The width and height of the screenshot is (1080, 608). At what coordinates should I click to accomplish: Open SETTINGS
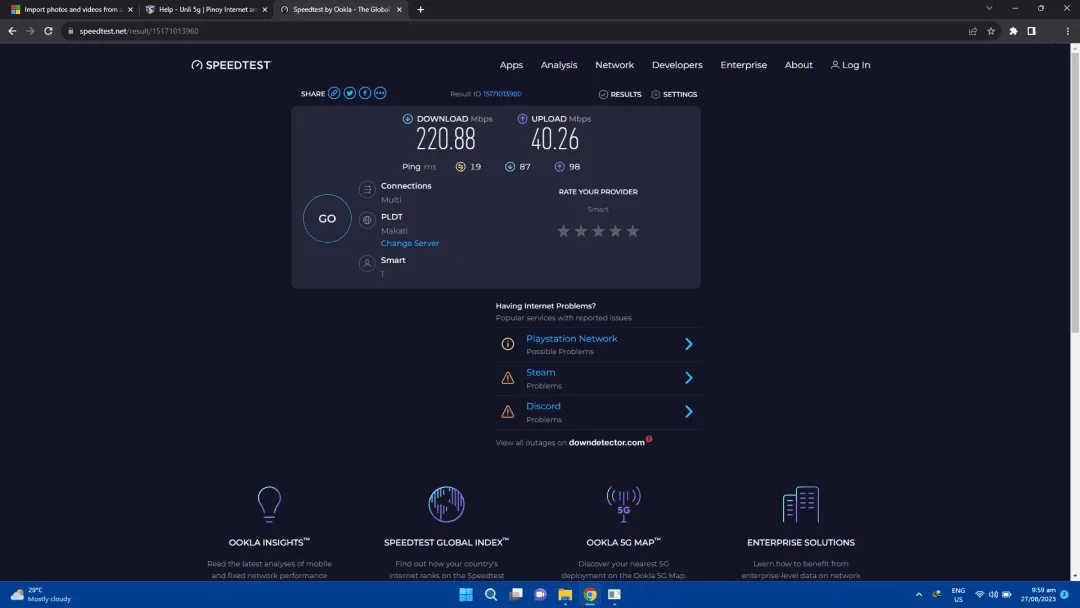pos(674,94)
